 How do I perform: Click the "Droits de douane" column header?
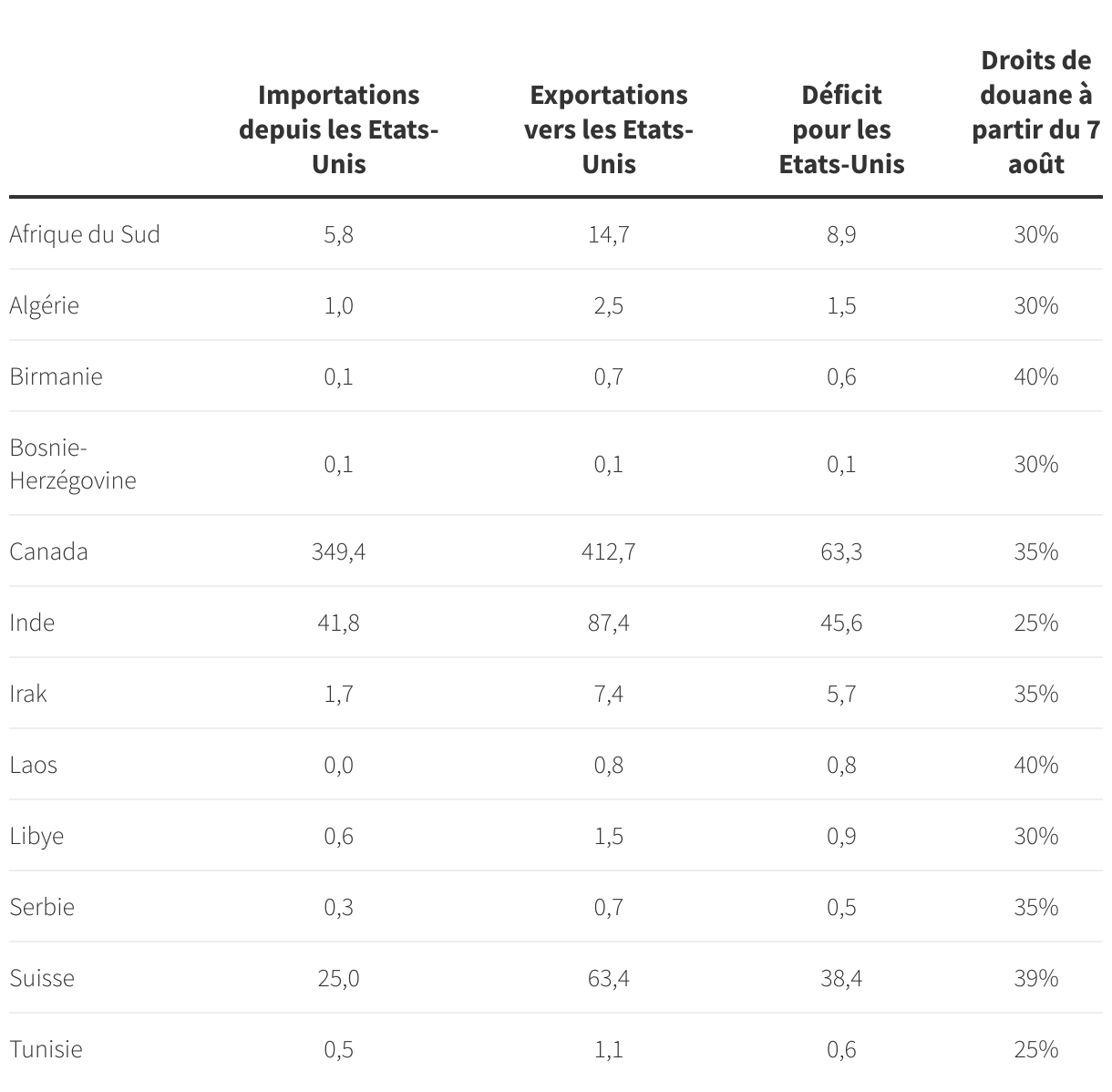tap(1035, 112)
